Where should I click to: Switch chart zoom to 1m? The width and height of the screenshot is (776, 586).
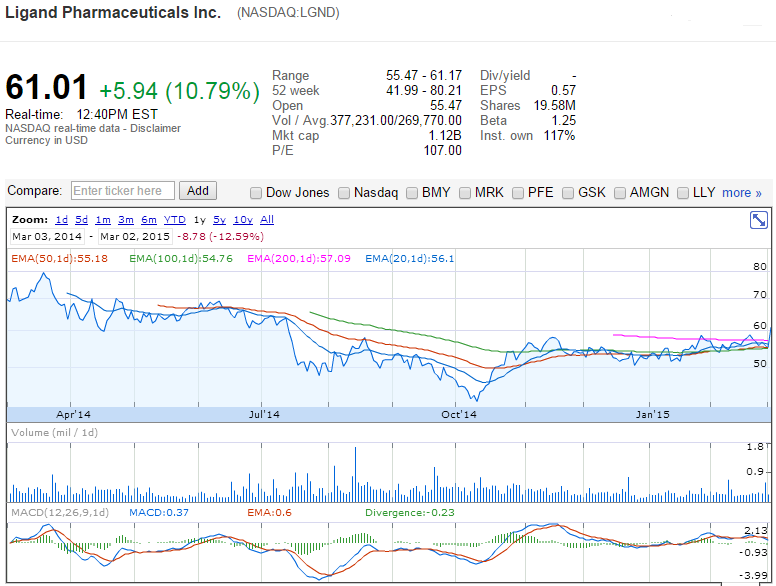tap(103, 220)
